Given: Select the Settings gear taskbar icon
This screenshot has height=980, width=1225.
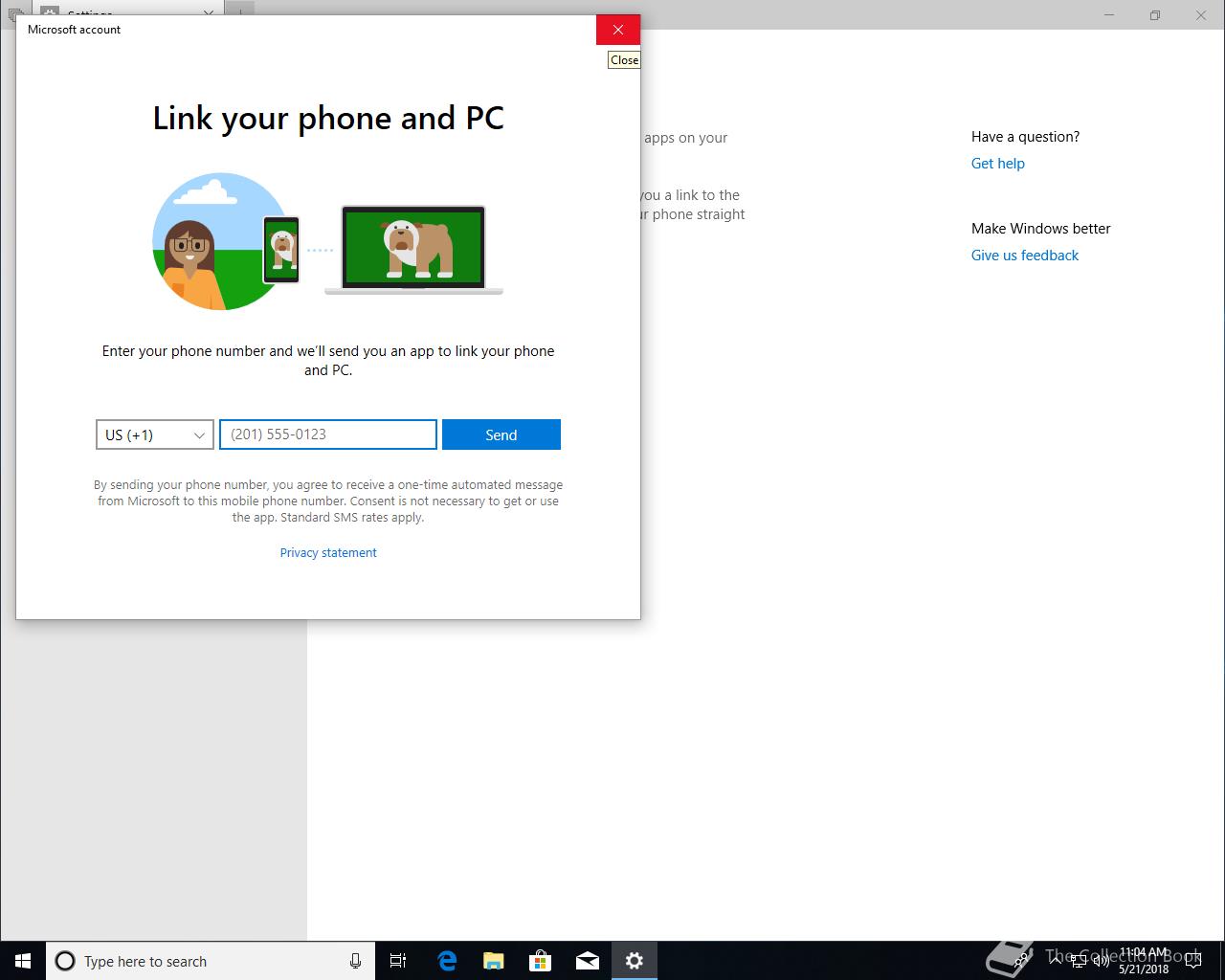Looking at the screenshot, I should pos(635,961).
